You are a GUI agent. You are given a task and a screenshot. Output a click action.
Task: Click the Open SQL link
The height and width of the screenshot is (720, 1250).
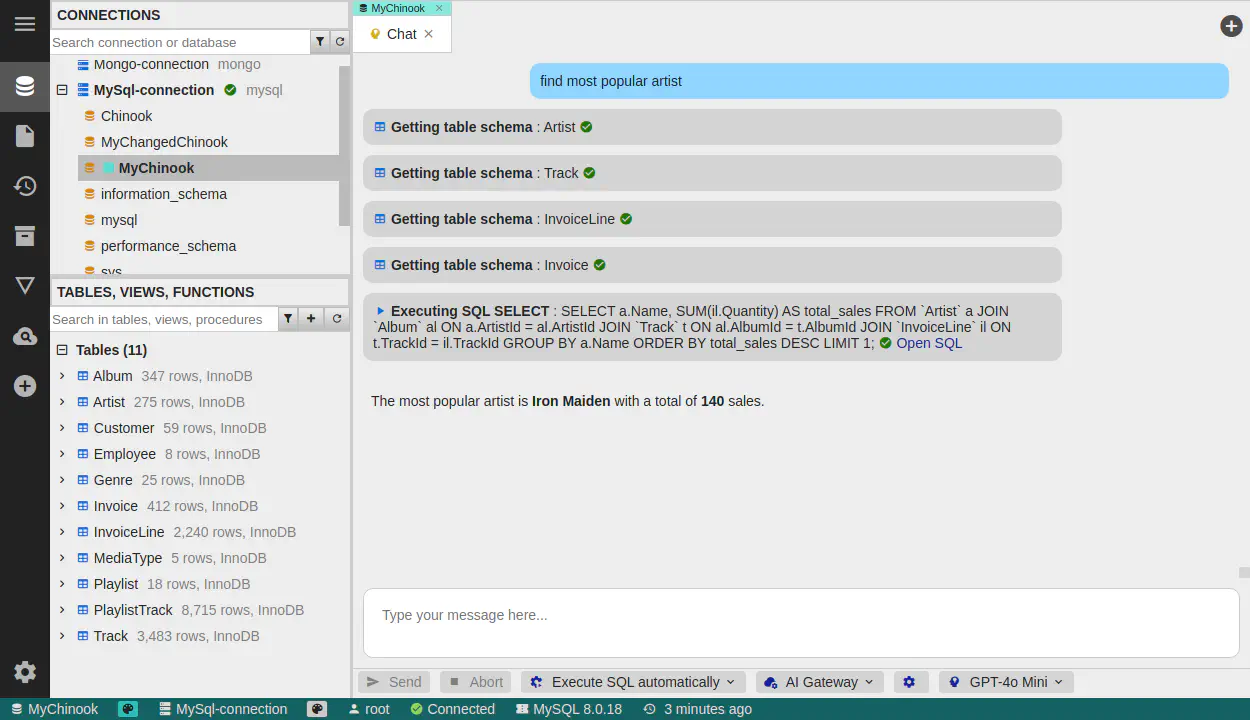(928, 343)
